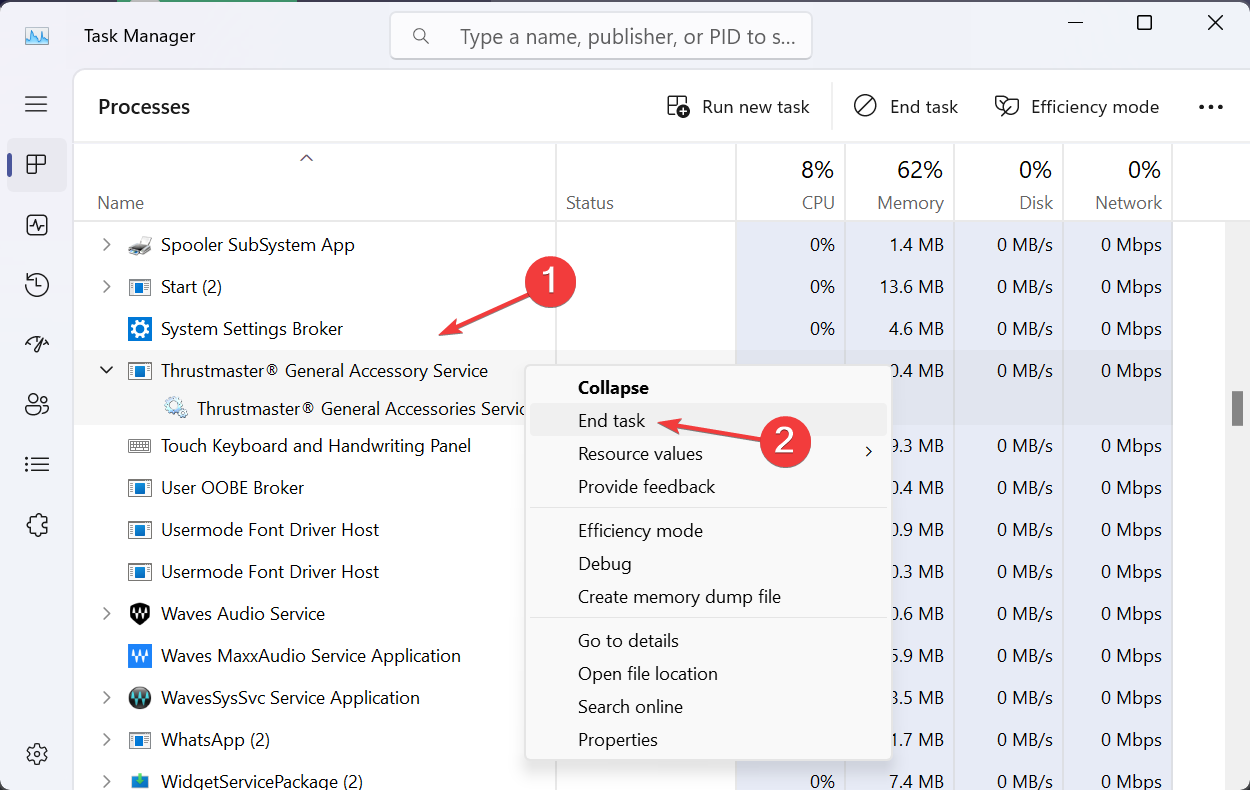
Task: Open Startup apps sidebar icon
Action: tap(37, 345)
